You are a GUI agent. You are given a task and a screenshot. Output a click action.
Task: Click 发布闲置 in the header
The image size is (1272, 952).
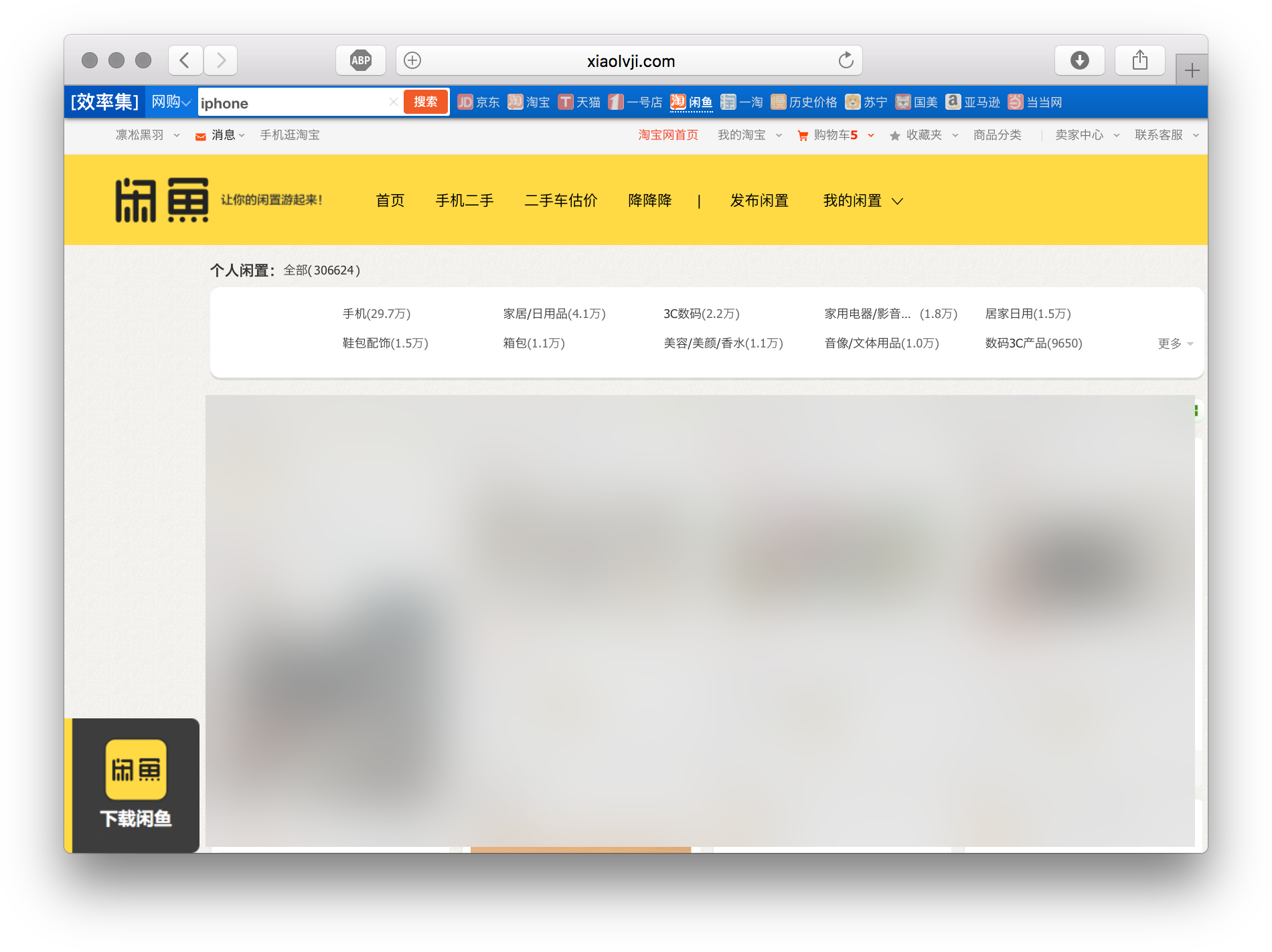759,201
